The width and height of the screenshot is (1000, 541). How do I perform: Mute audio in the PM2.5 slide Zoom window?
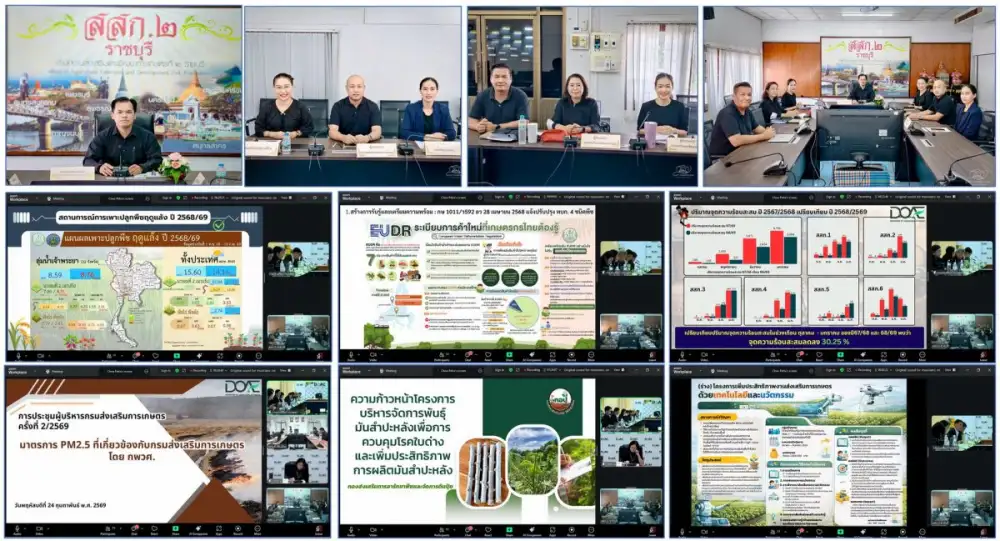pyautogui.click(x=17, y=530)
